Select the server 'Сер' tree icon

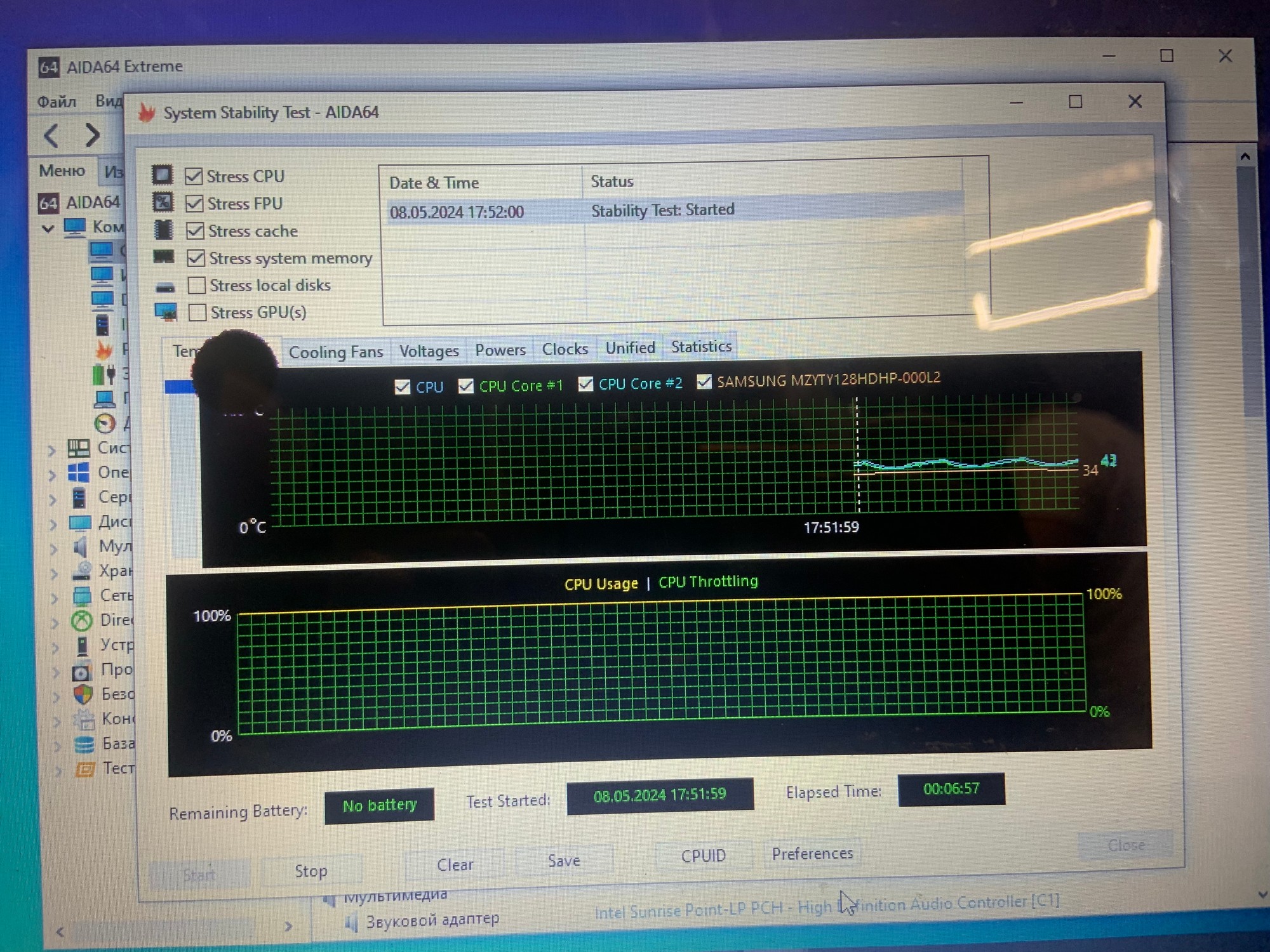79,498
